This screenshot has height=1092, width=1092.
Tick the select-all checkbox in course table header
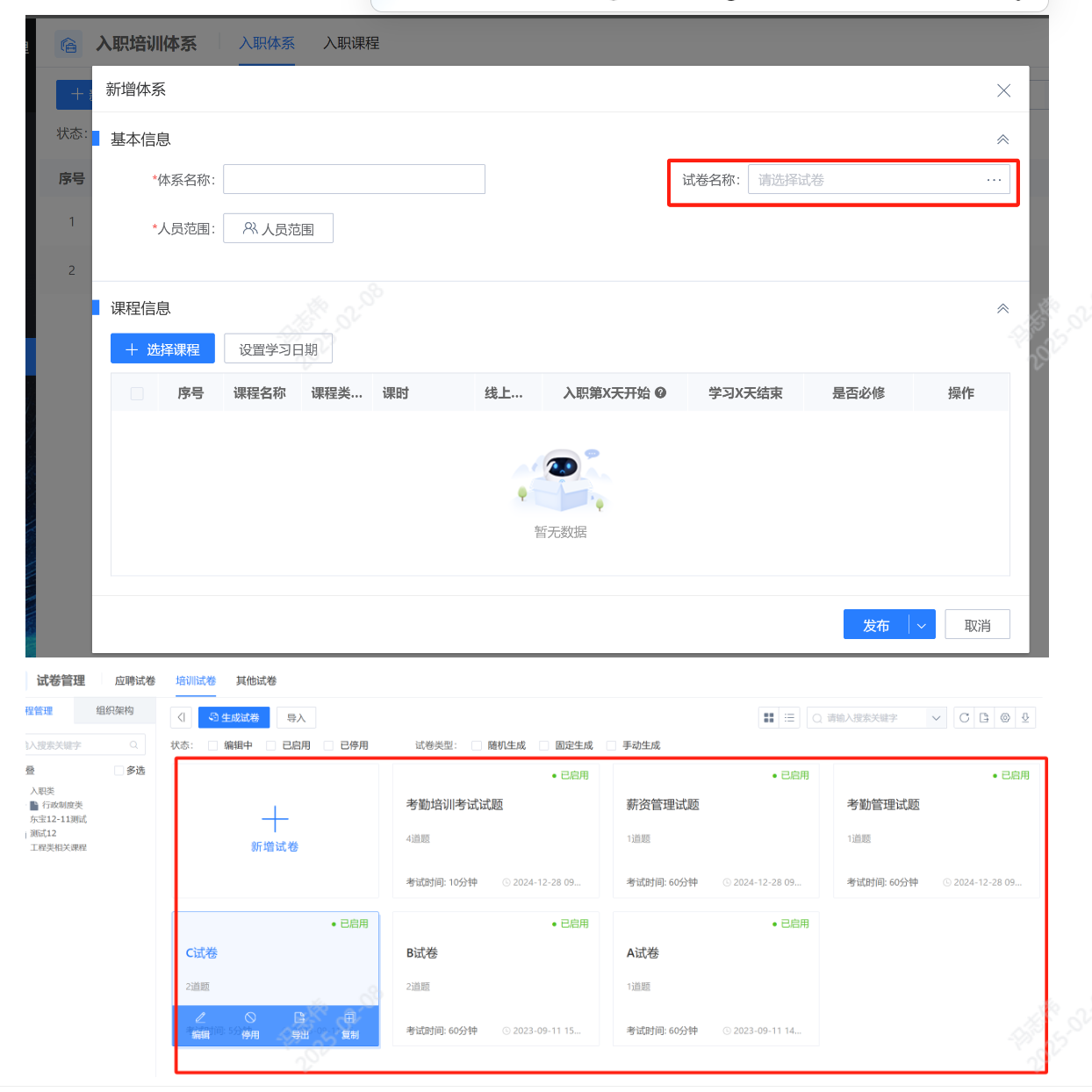point(137,393)
